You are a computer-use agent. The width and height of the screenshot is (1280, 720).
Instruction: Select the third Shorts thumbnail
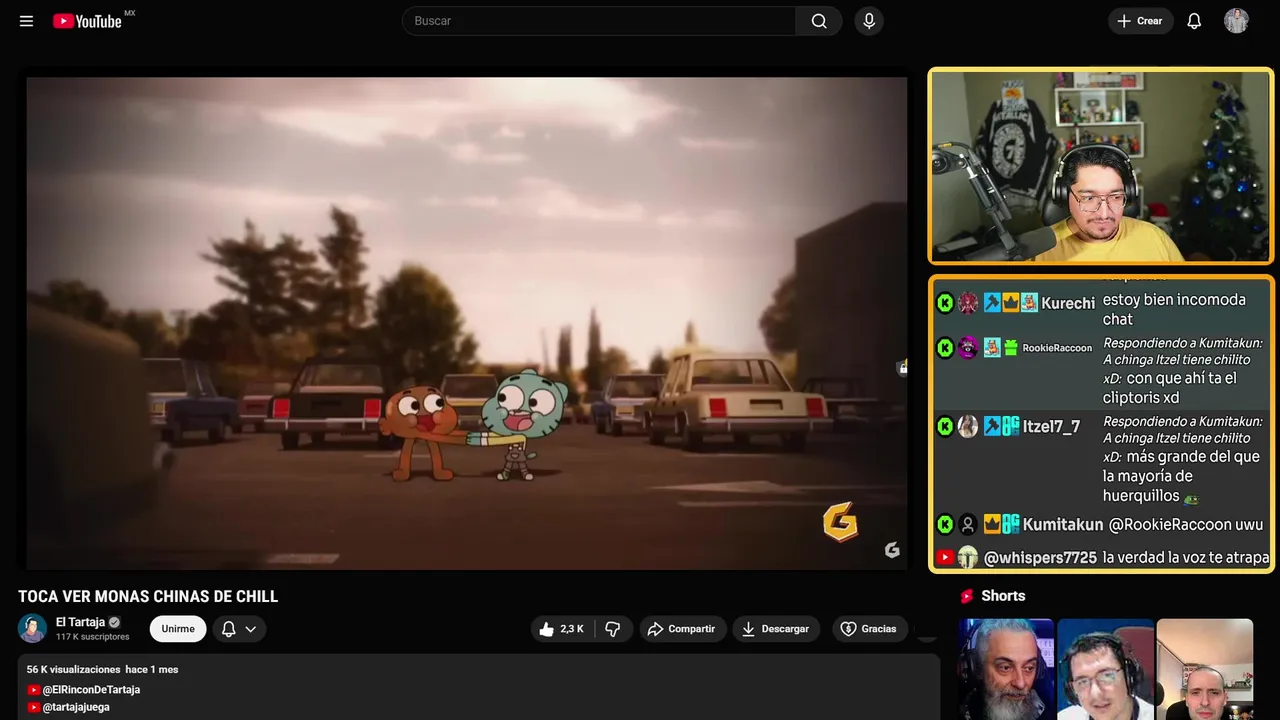[x=1204, y=669]
